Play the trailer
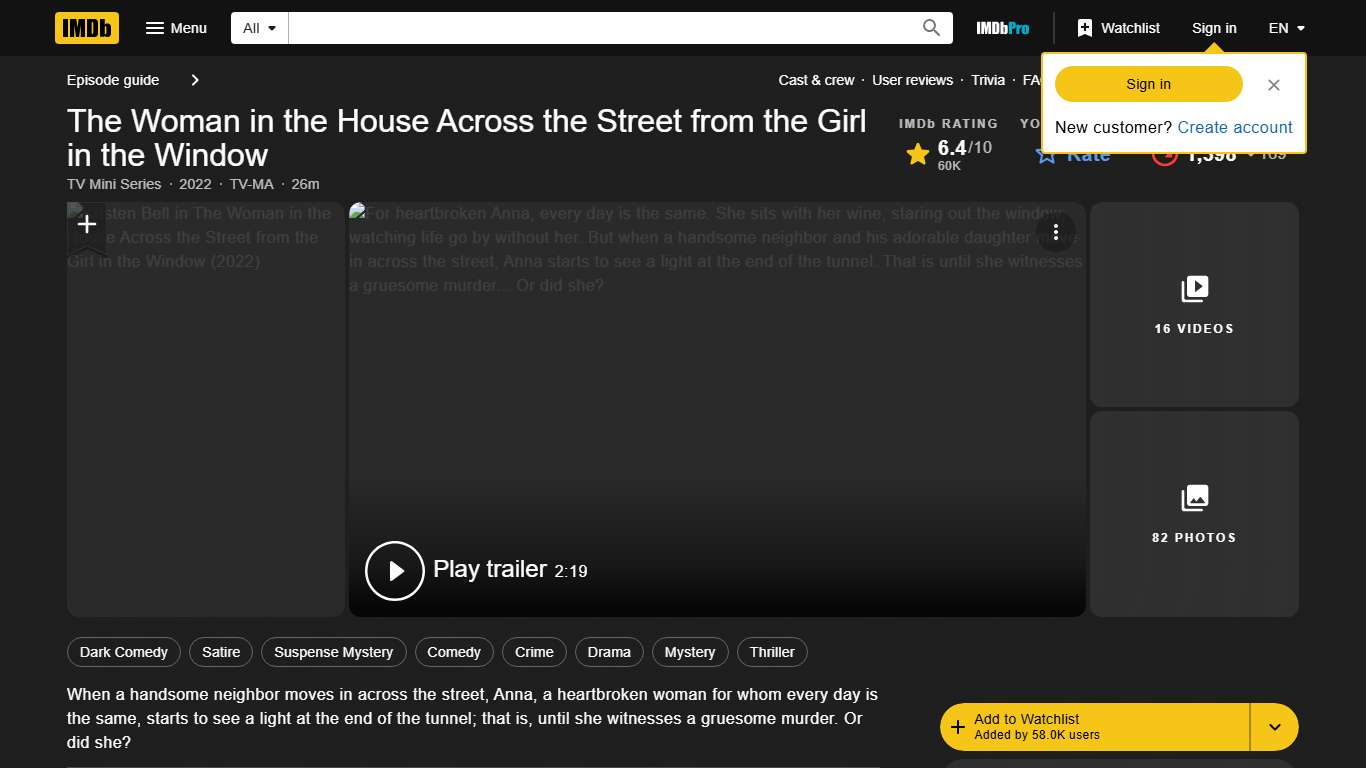This screenshot has height=768, width=1366. point(394,570)
